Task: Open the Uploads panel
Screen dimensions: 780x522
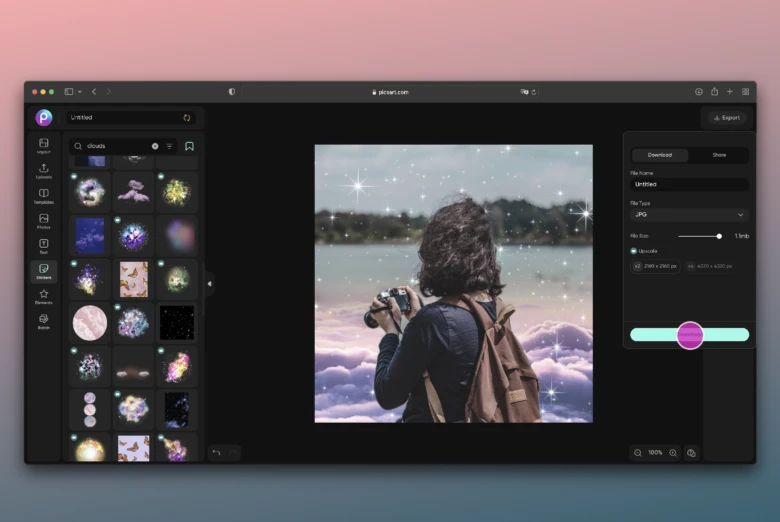Action: coord(43,171)
